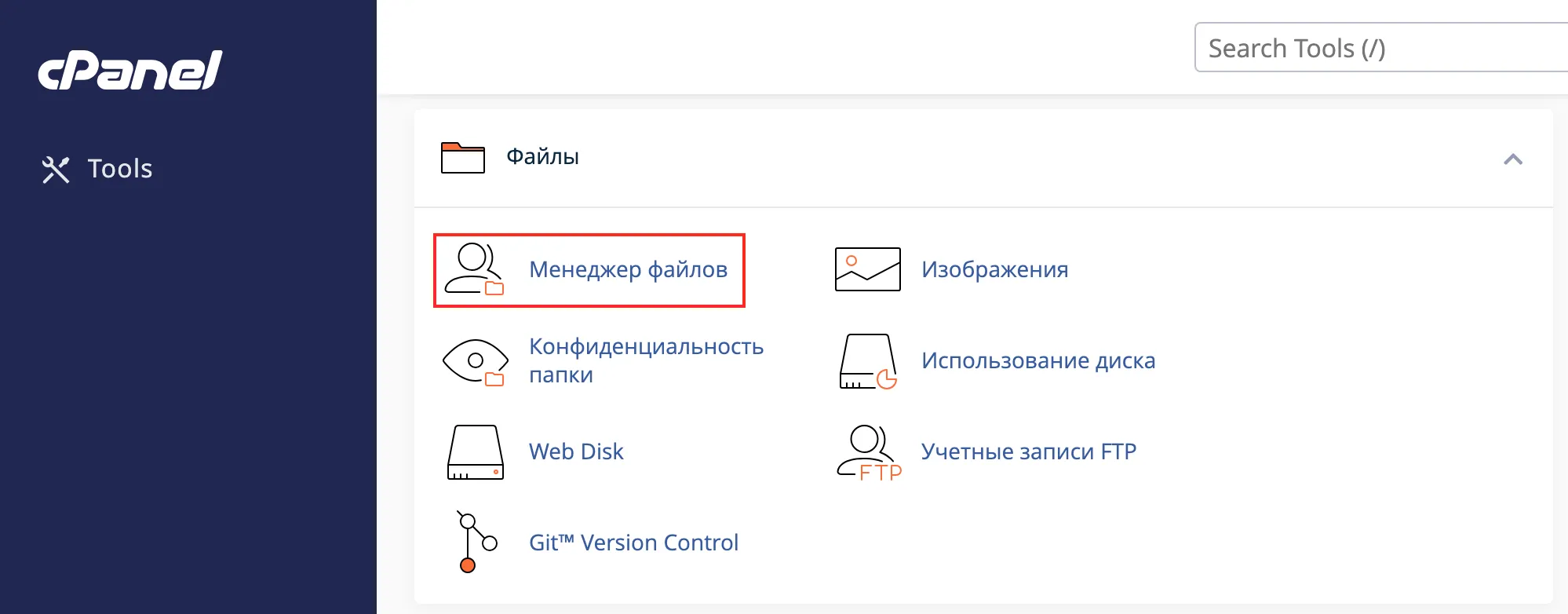Click the Tools wrench icon in sidebar
The height and width of the screenshot is (614, 1568).
click(x=56, y=170)
